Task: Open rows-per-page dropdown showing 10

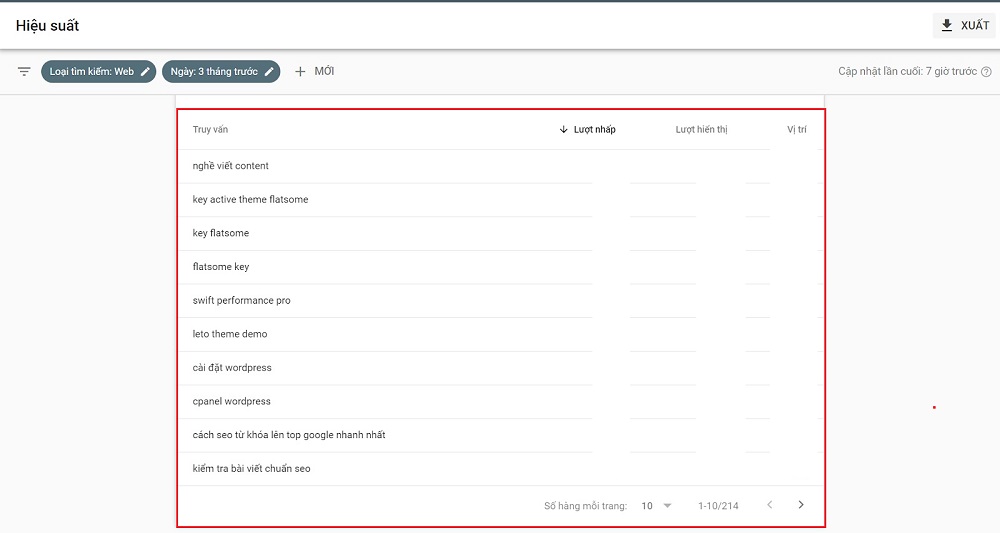Action: click(656, 506)
